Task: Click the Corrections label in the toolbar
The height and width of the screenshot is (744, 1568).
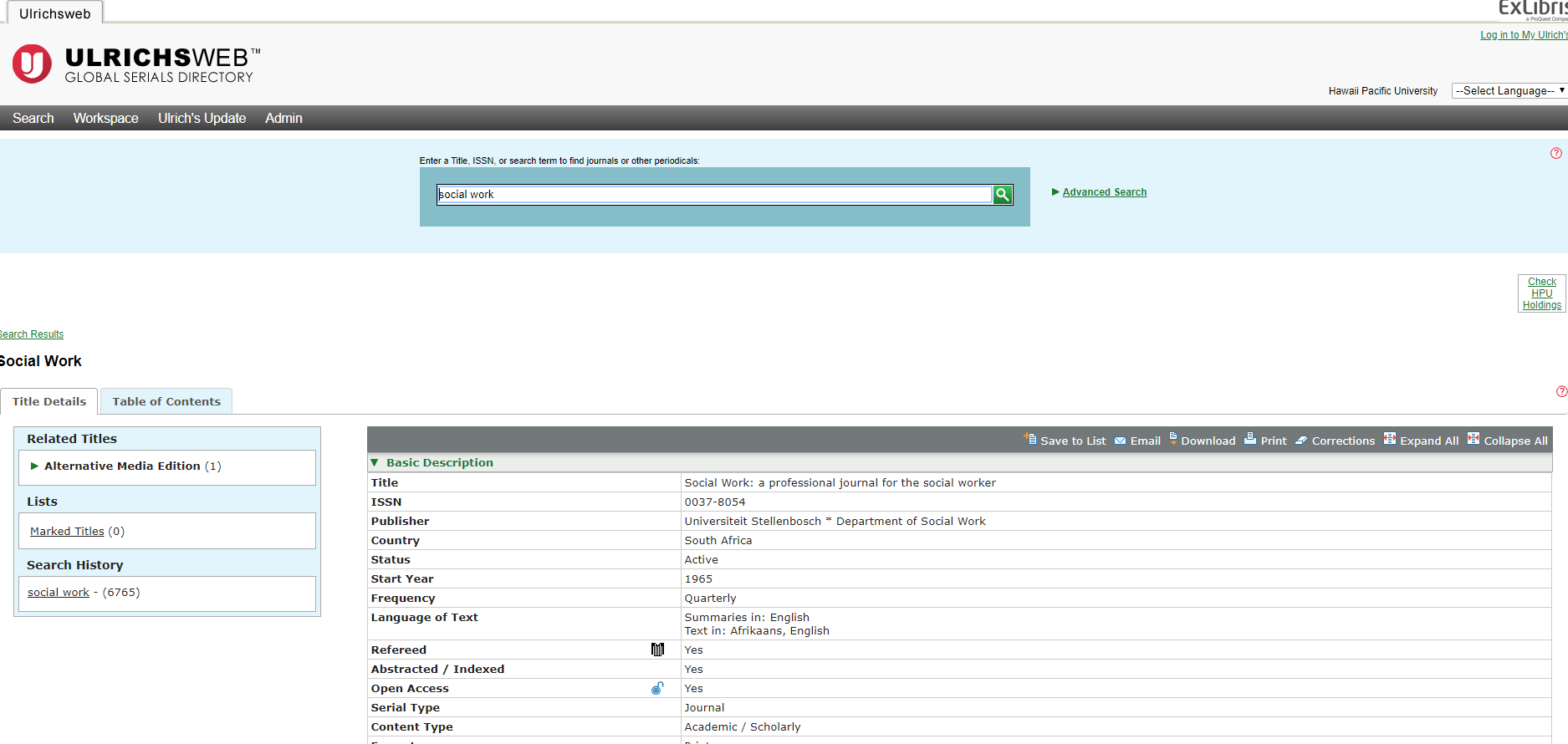Action: point(1343,441)
